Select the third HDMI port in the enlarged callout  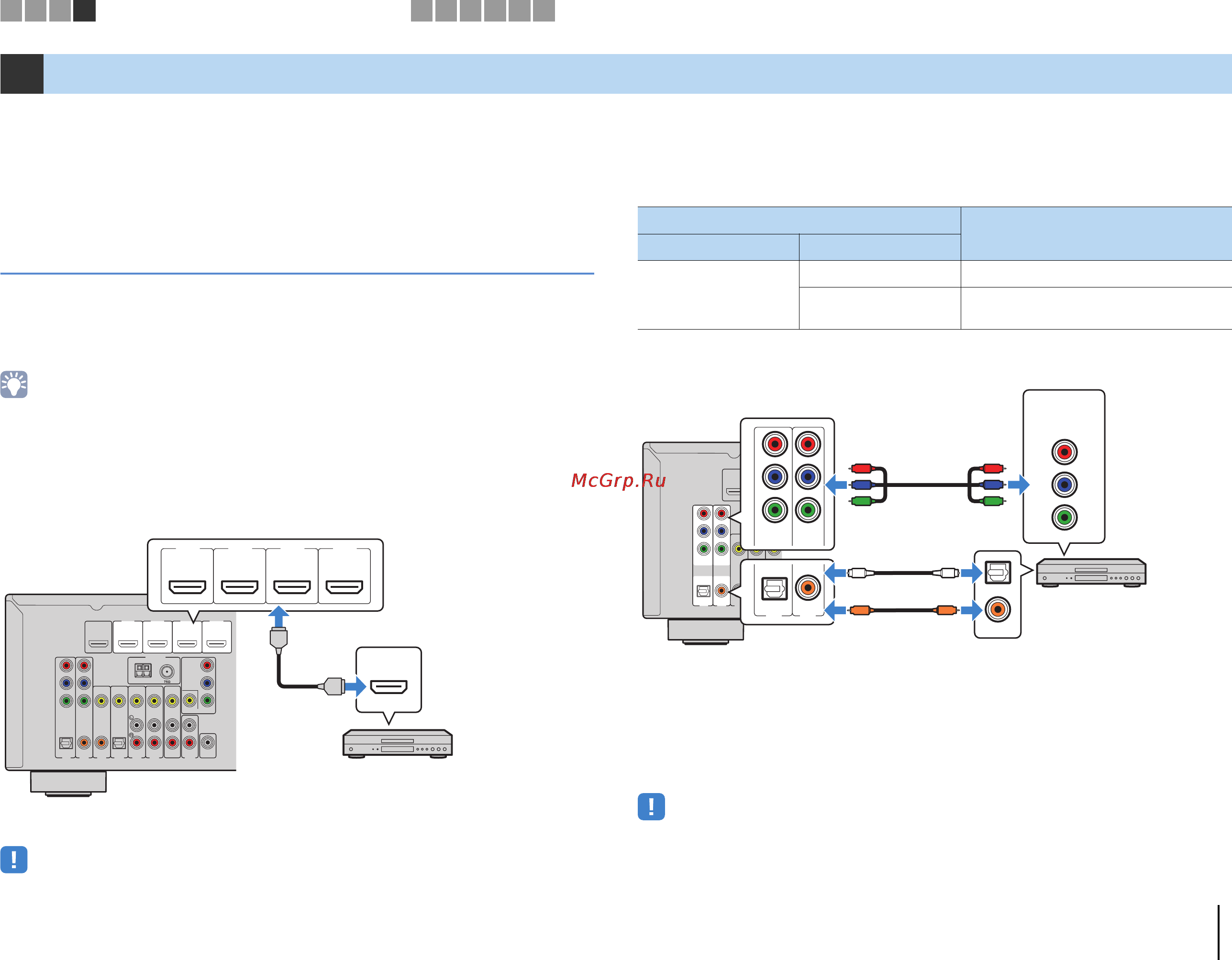(292, 587)
